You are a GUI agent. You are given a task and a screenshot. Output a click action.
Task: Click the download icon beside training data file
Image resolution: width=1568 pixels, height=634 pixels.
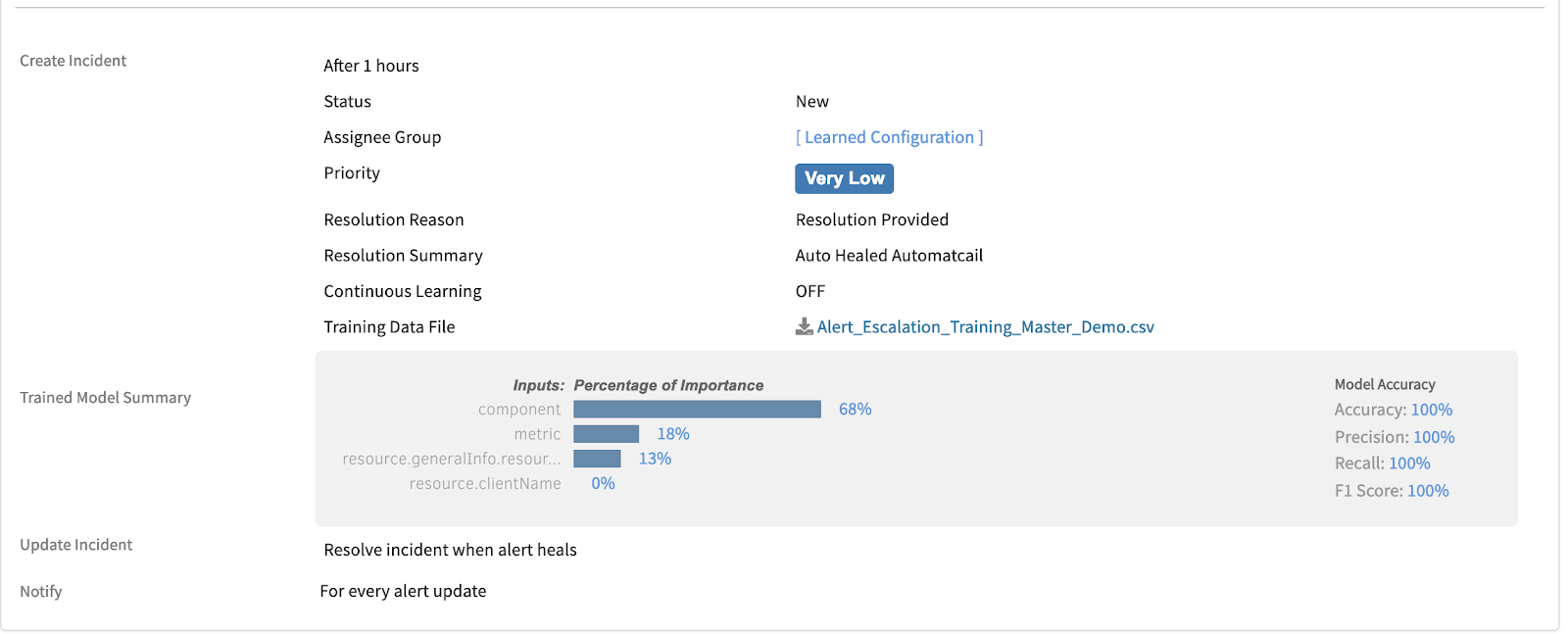(x=804, y=327)
